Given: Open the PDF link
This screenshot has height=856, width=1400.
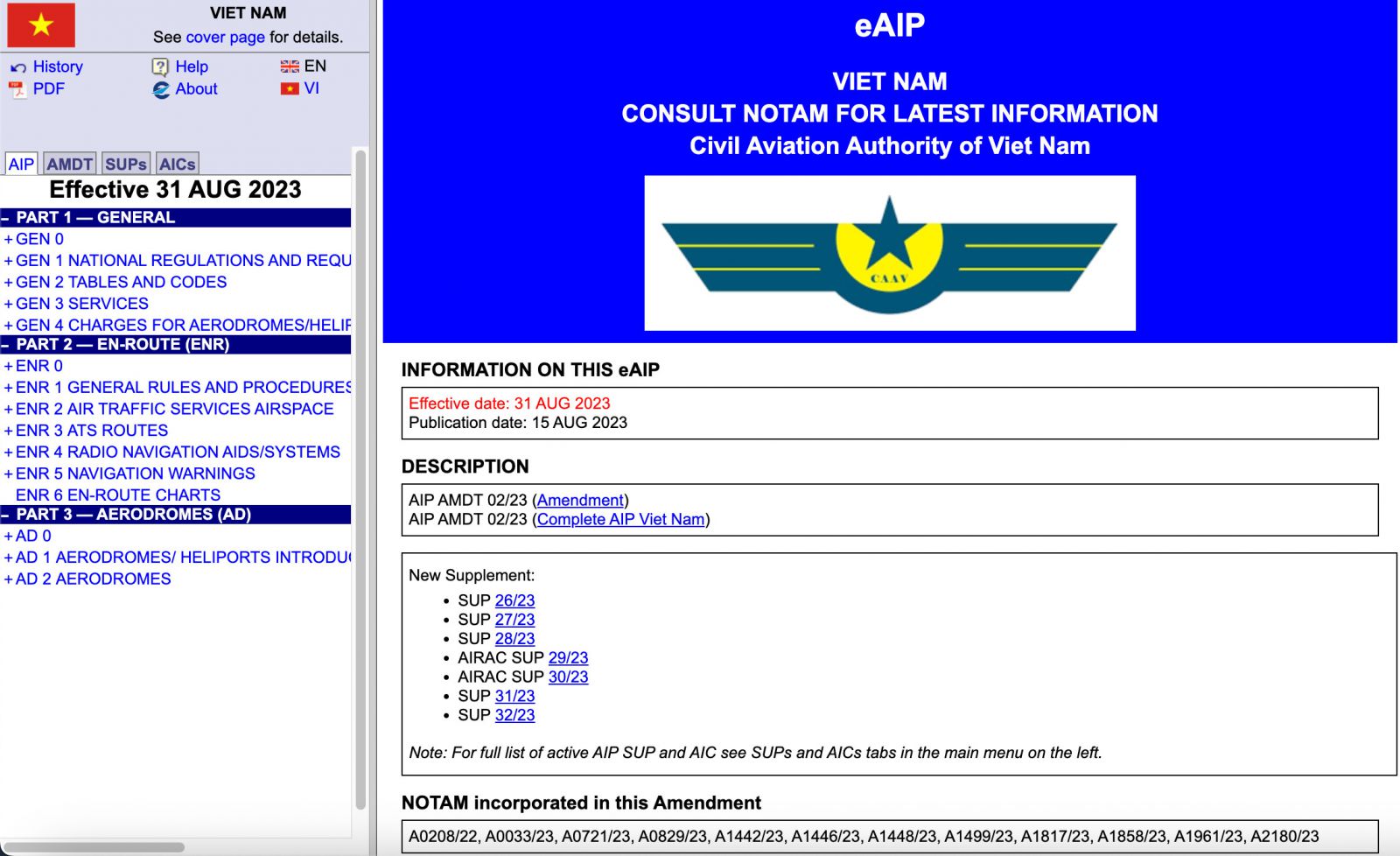Looking at the screenshot, I should click(49, 88).
